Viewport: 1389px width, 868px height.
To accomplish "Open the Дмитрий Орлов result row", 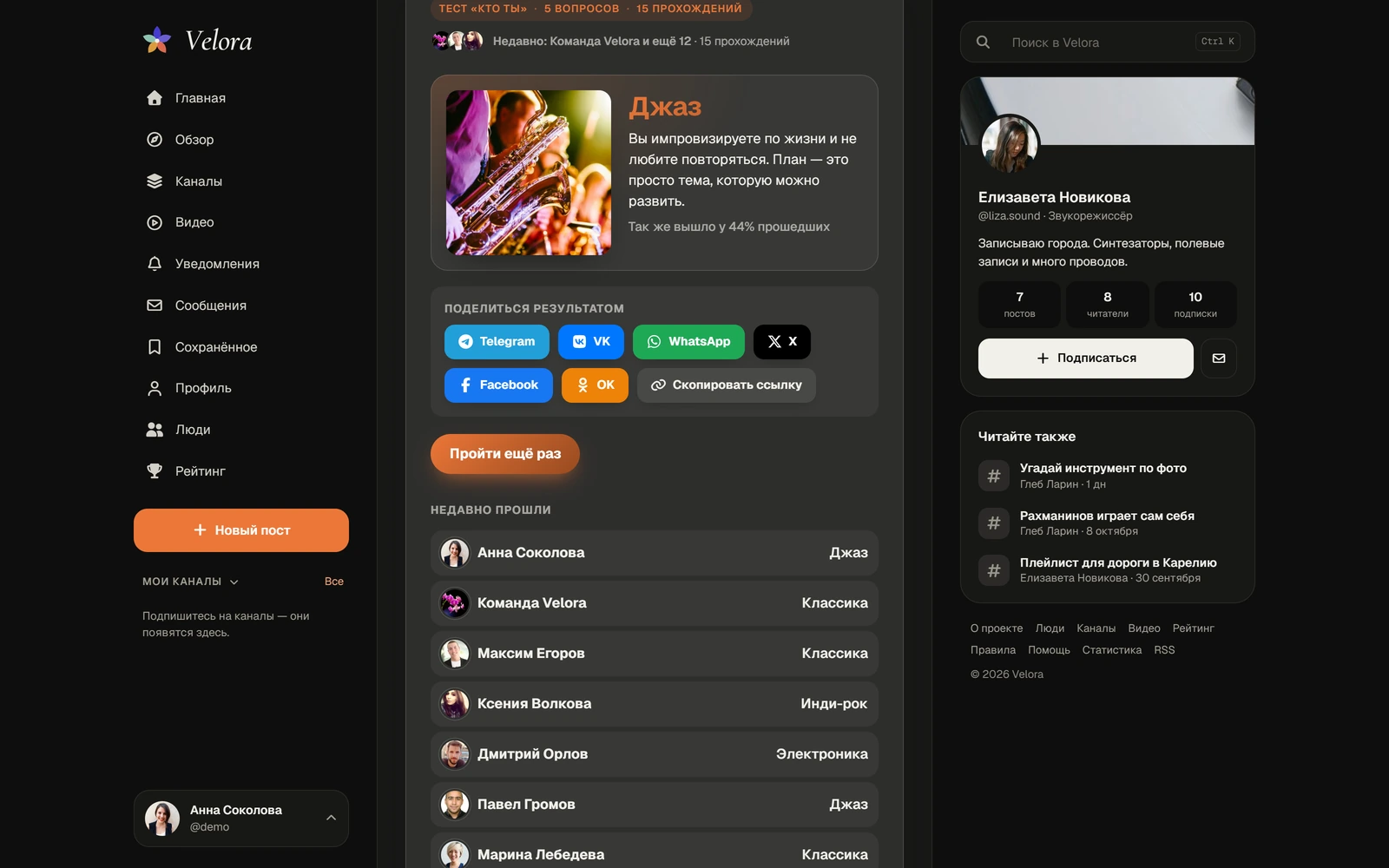I will coord(655,754).
